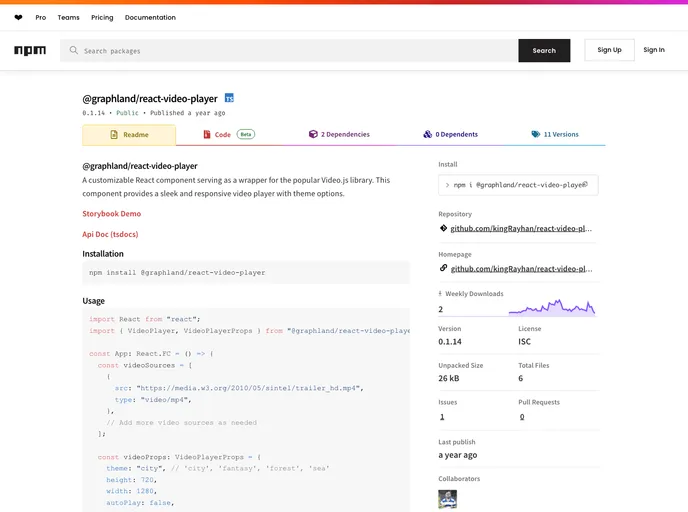Click the '26 kB' unpacked size value

(448, 378)
